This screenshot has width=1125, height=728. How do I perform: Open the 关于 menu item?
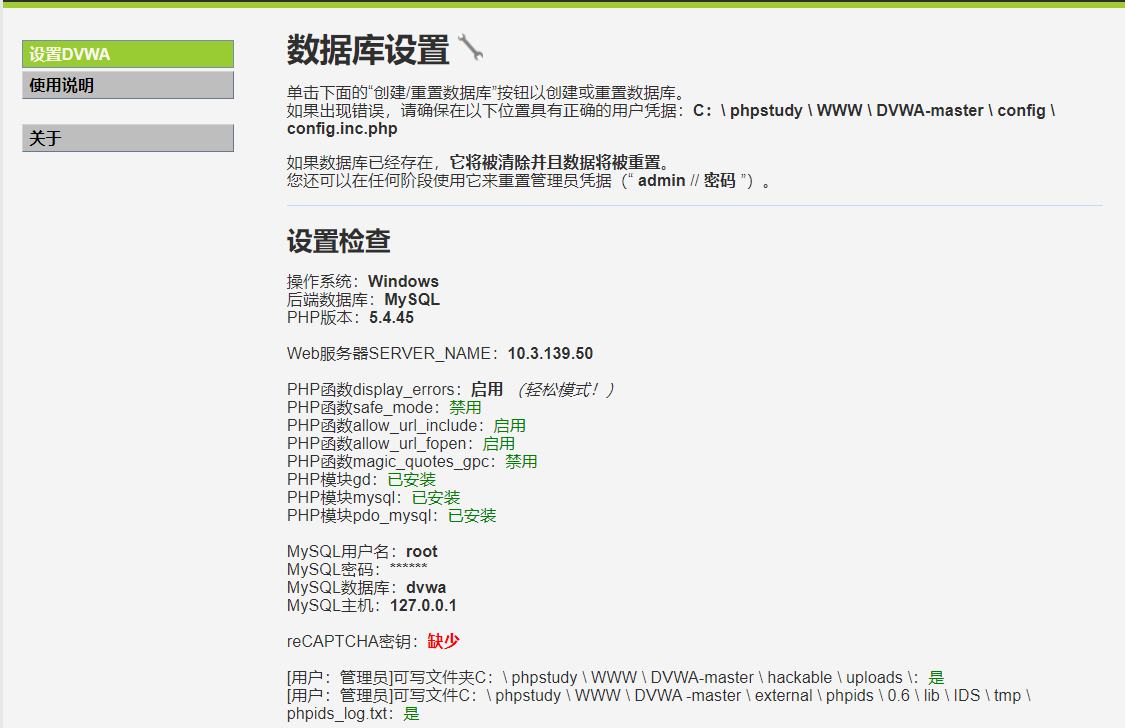pyautogui.click(x=128, y=138)
